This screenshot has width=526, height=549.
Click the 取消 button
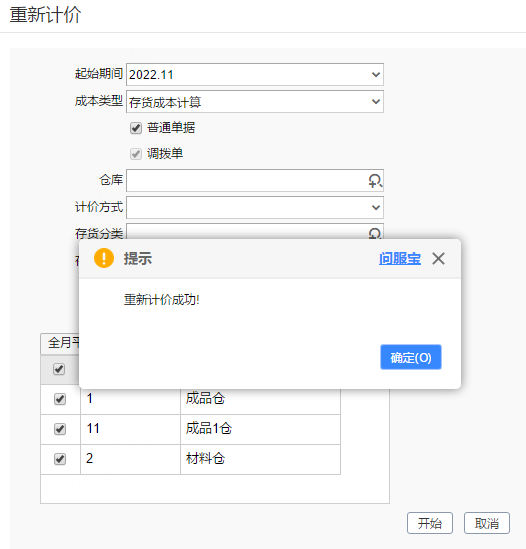point(487,523)
